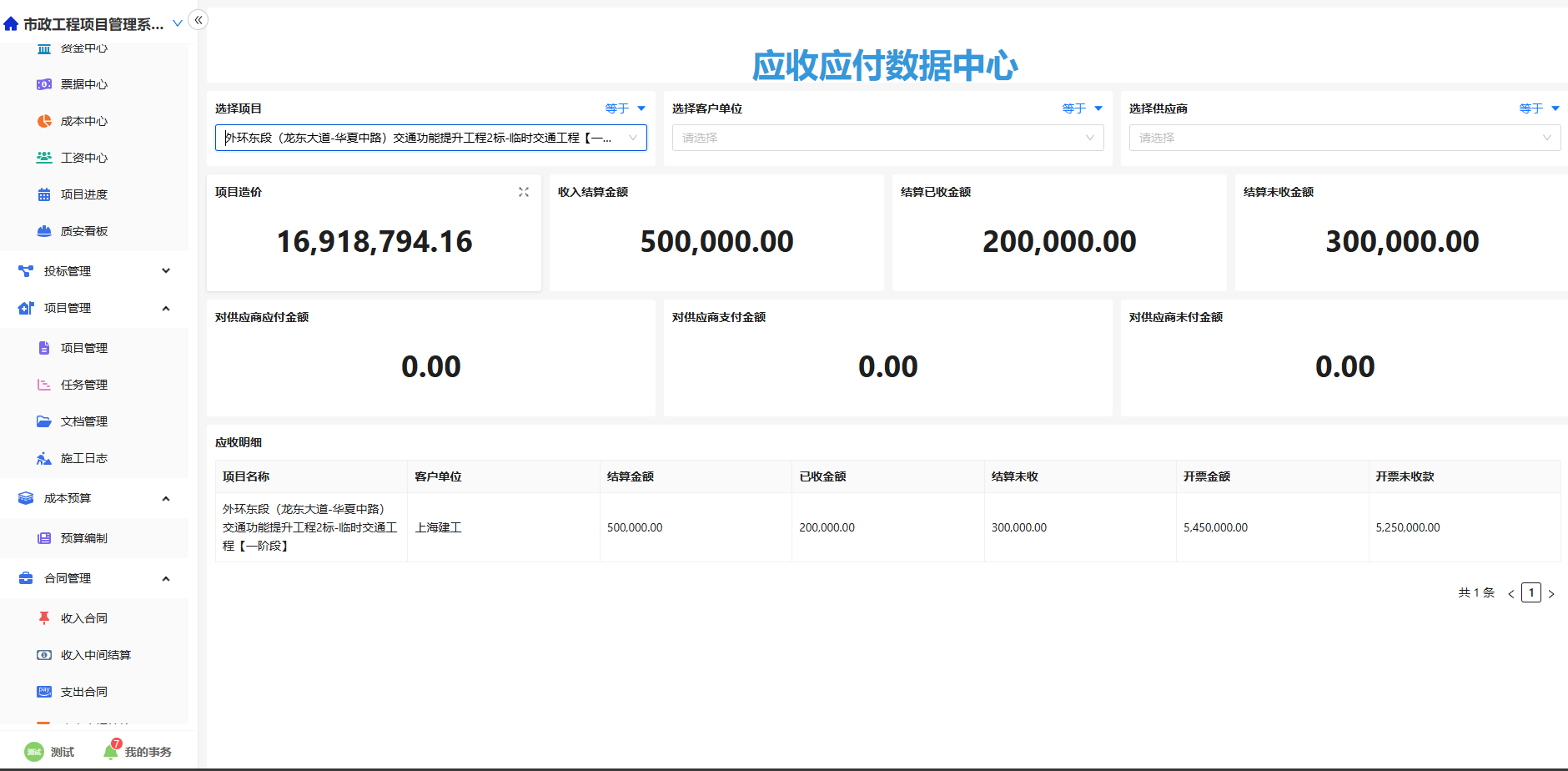Viewport: 1568px width, 771px height.
Task: Open 工资中心 people icon
Action: (x=44, y=158)
